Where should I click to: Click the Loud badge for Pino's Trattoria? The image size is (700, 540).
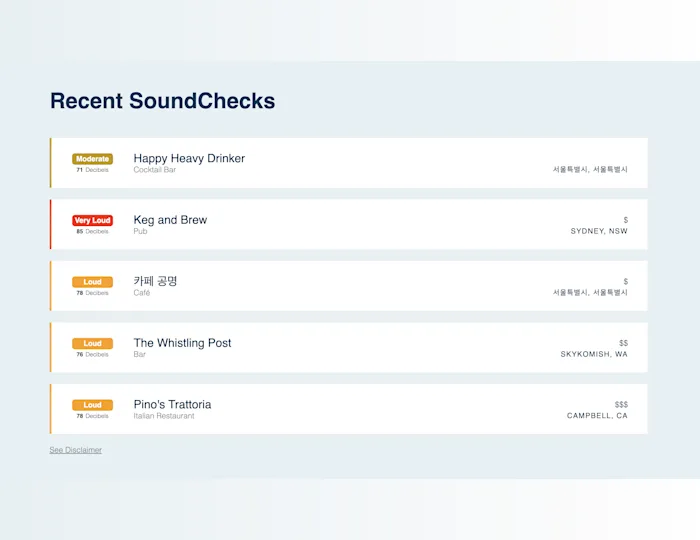pyautogui.click(x=92, y=405)
